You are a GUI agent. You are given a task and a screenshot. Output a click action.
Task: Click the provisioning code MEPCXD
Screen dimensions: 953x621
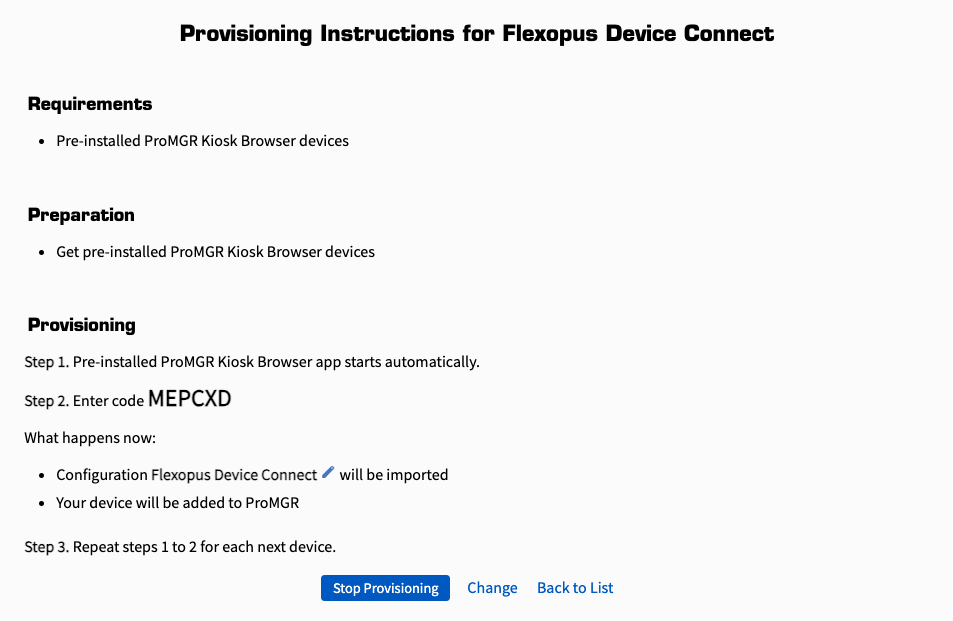[x=190, y=399]
